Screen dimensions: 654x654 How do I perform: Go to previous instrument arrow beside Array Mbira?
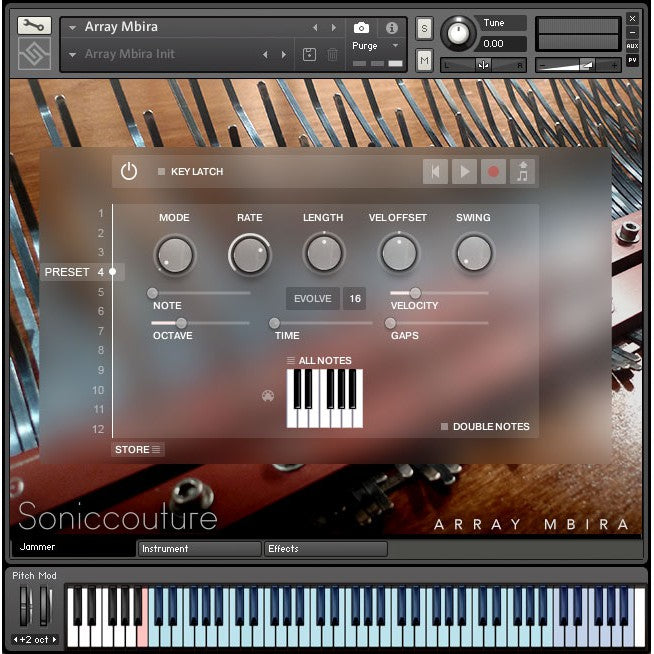(x=315, y=28)
